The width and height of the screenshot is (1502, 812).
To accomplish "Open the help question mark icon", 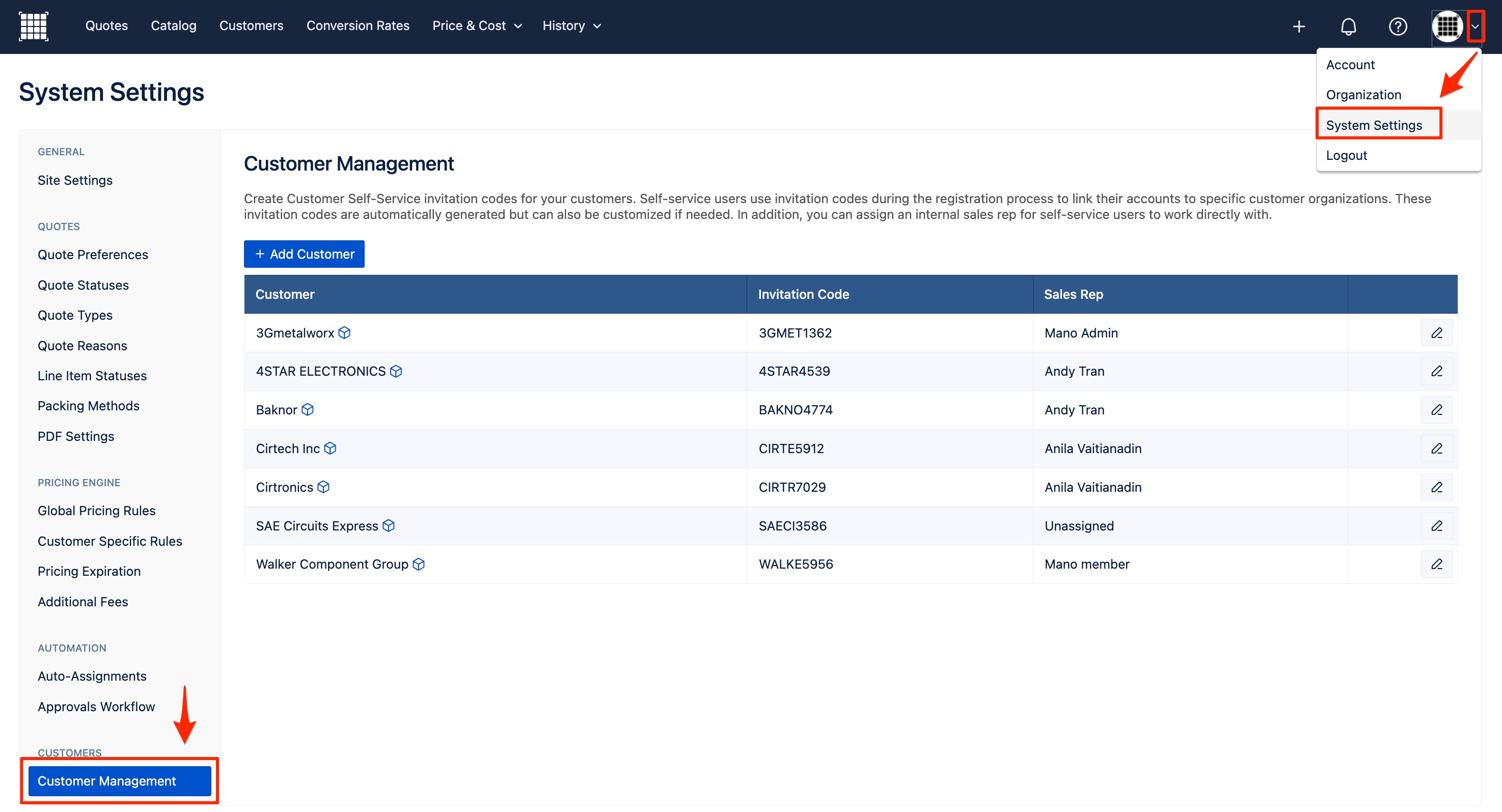I will [1398, 26].
